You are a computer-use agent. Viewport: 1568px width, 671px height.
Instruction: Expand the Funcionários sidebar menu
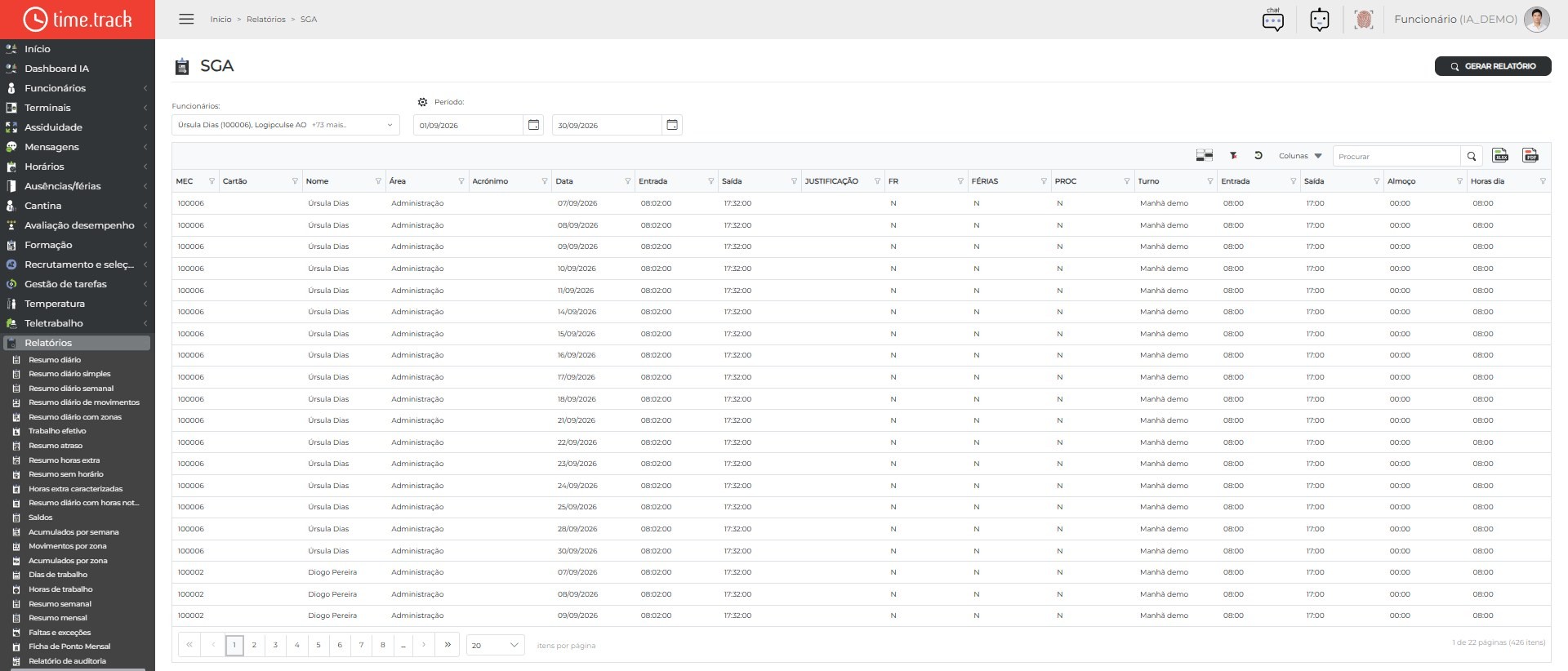(78, 88)
